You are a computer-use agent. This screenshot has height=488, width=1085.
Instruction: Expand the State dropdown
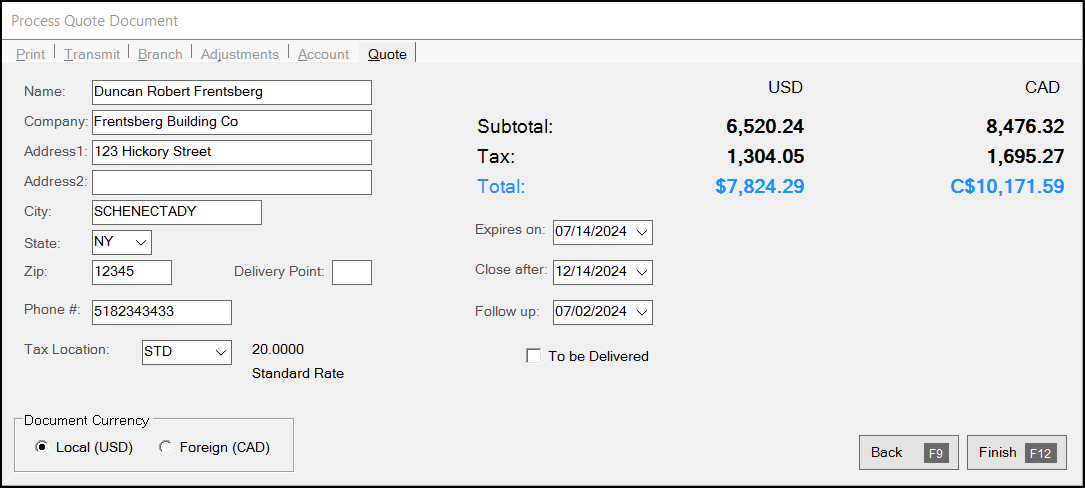[140, 242]
